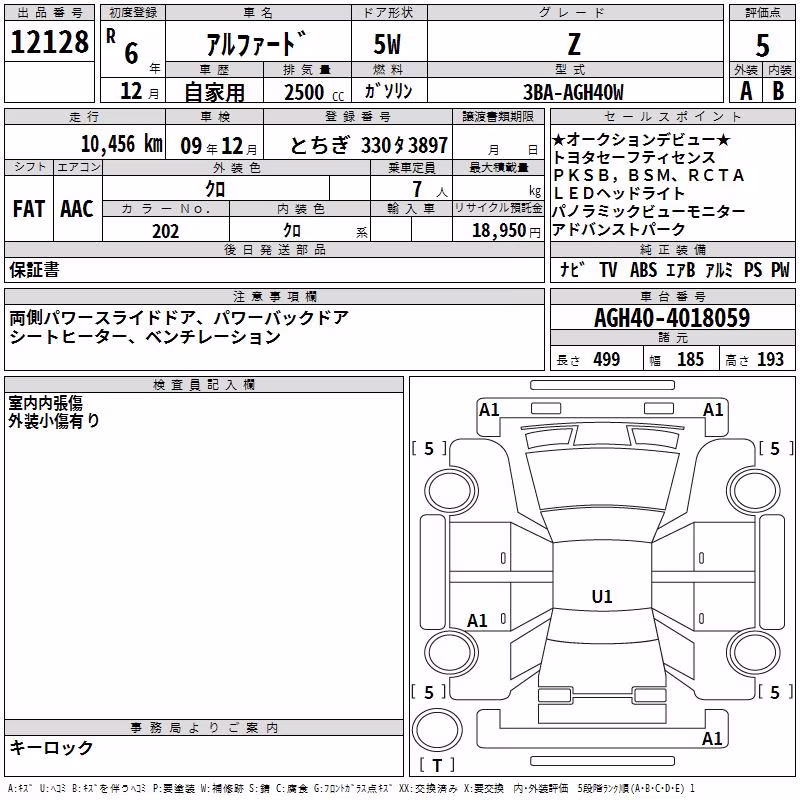
Task: Select PW in 純正装備
Action: pos(780,269)
